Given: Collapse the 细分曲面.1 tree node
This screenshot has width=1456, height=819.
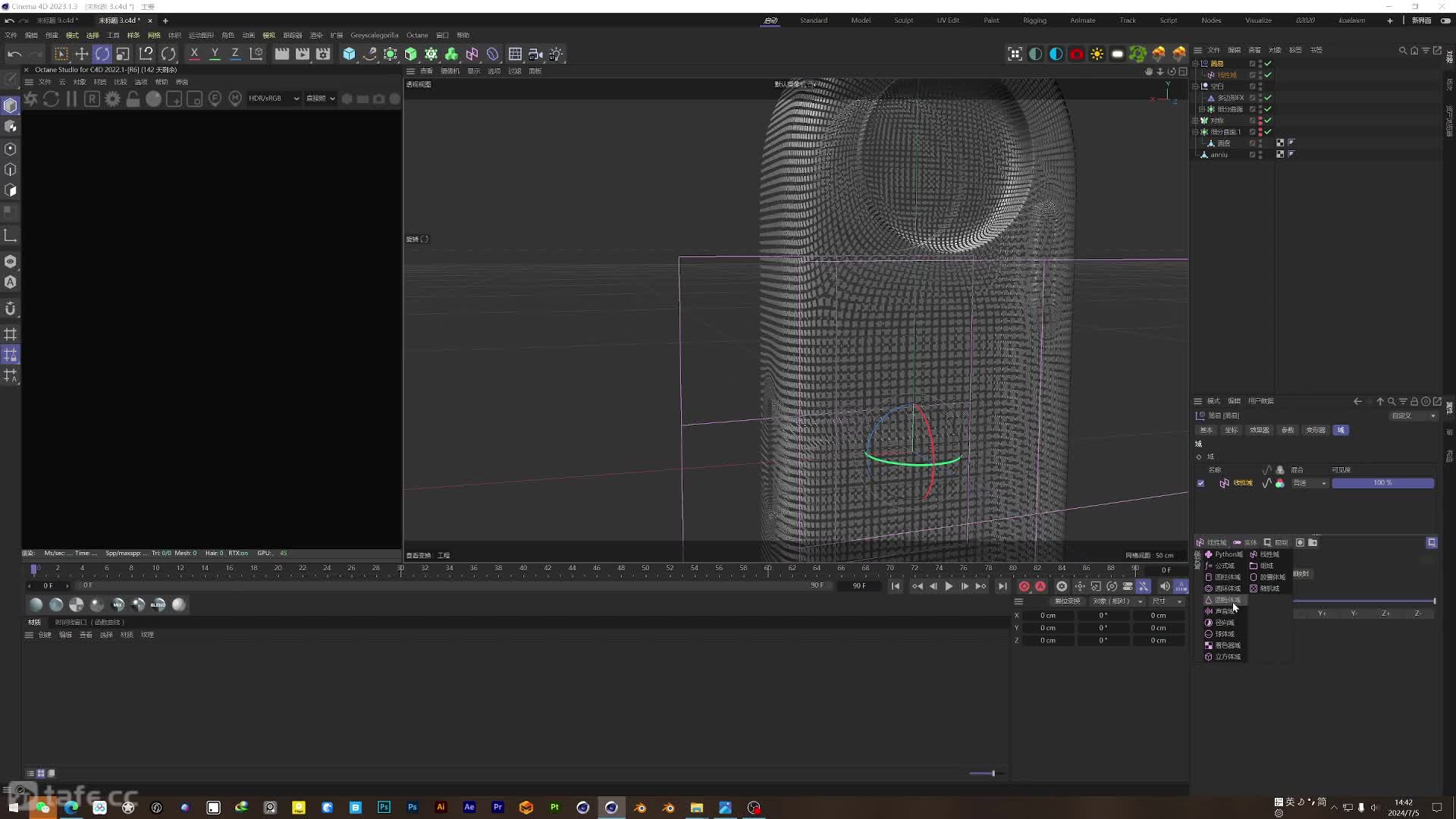Looking at the screenshot, I should point(1196,132).
